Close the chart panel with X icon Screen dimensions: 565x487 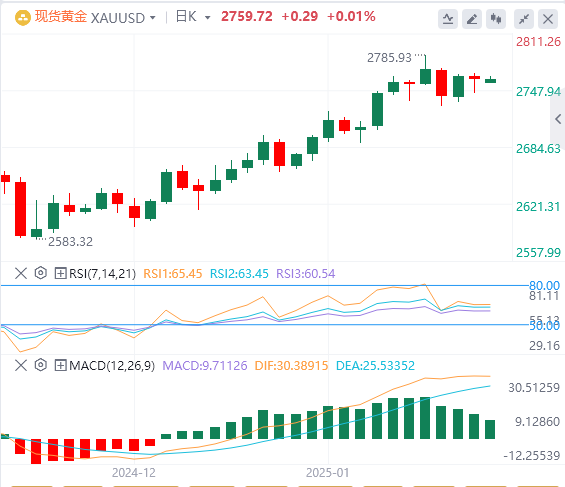point(548,19)
